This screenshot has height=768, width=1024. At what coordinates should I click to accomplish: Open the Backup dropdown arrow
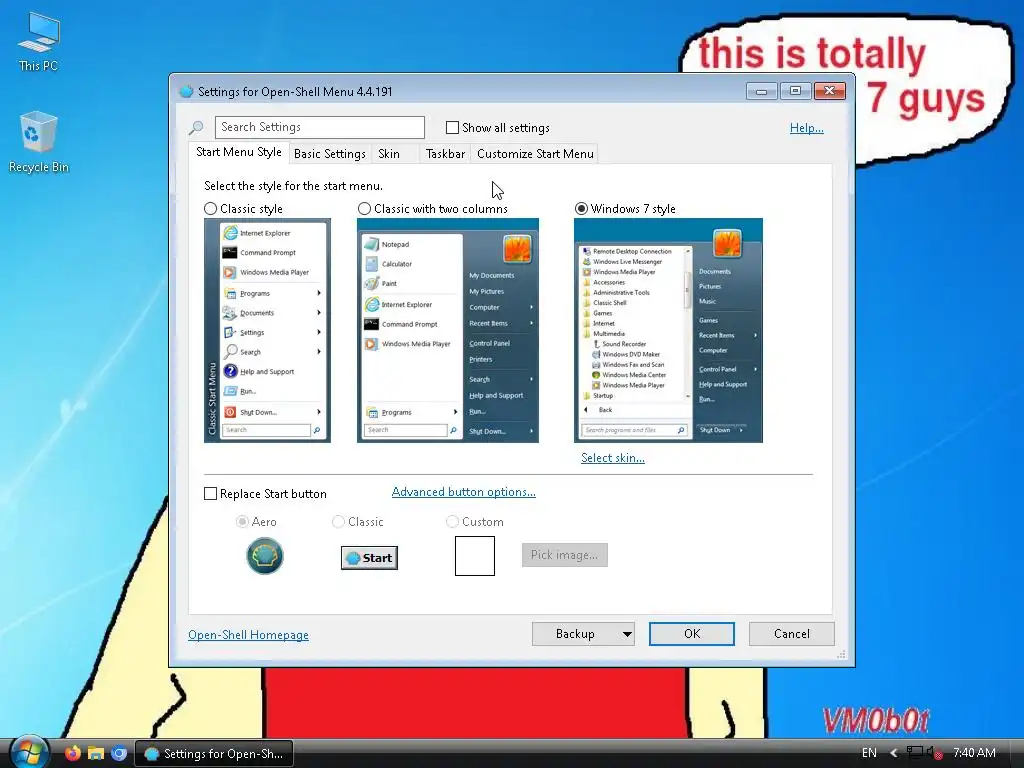point(627,634)
